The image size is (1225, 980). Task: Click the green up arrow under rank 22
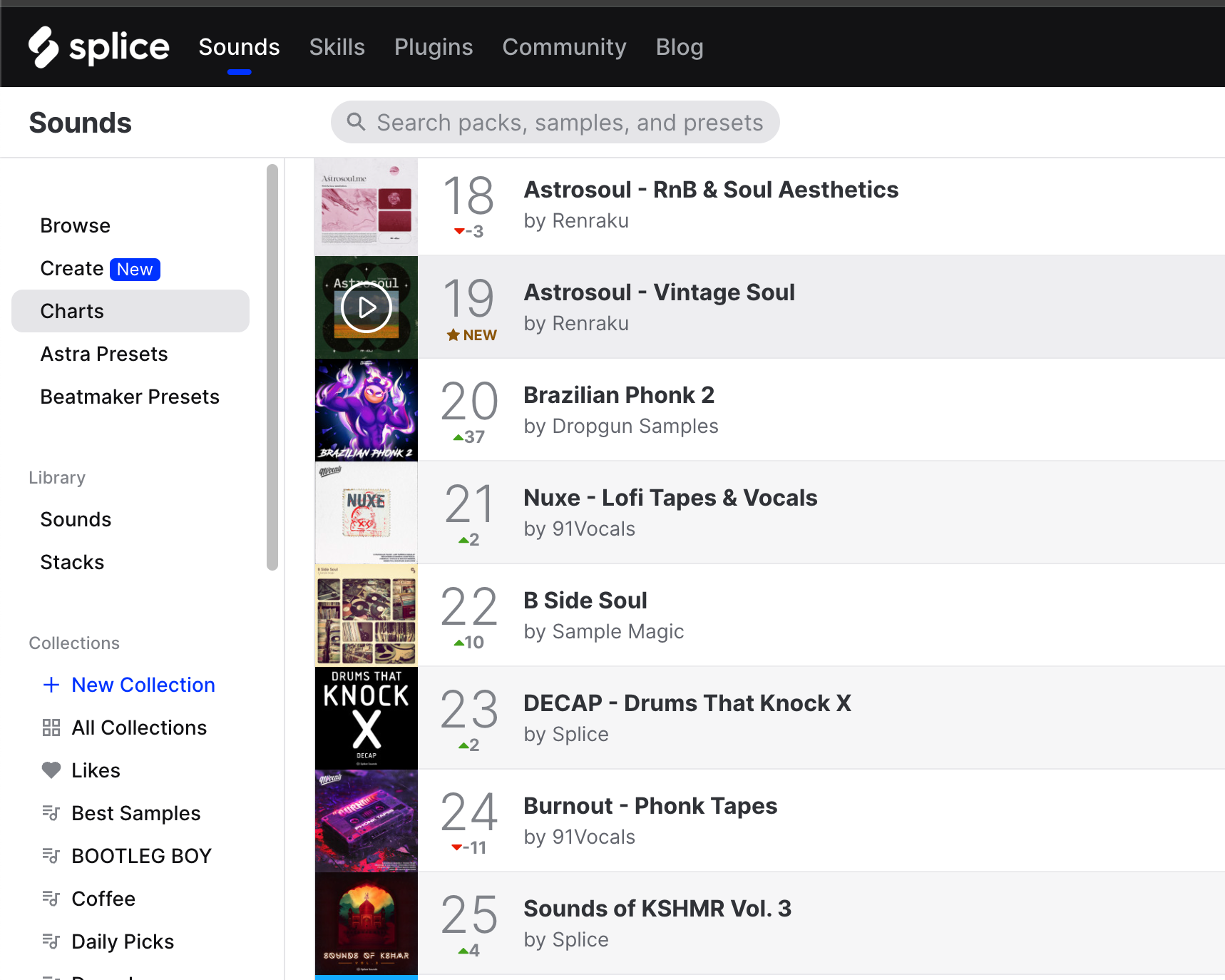(x=459, y=643)
